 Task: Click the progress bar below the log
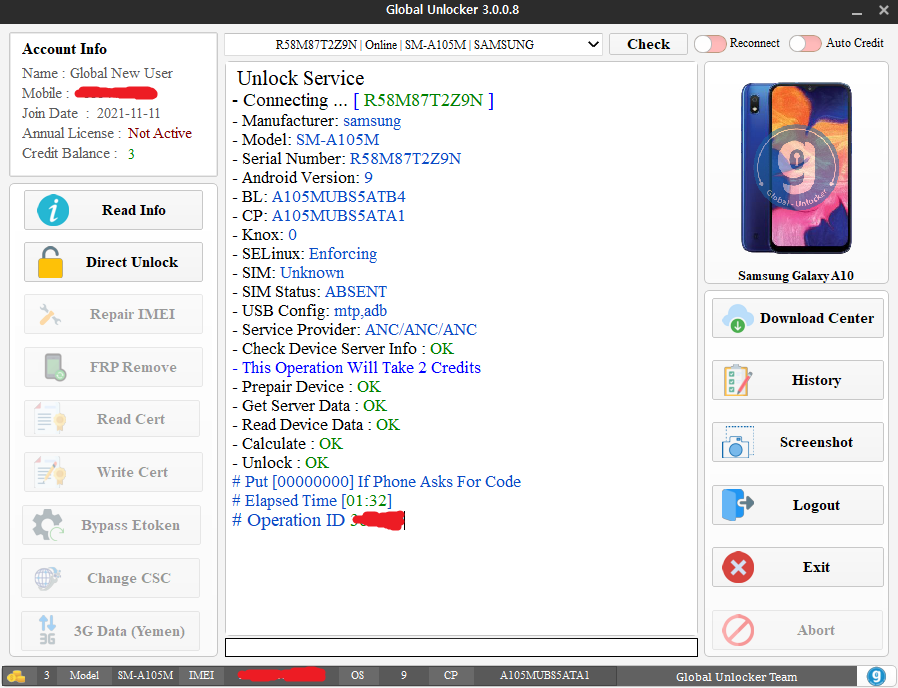coord(461,647)
